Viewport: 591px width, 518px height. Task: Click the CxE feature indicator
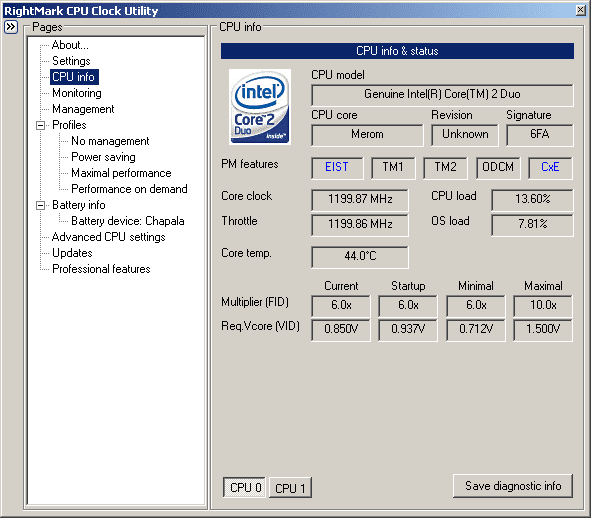point(550,168)
